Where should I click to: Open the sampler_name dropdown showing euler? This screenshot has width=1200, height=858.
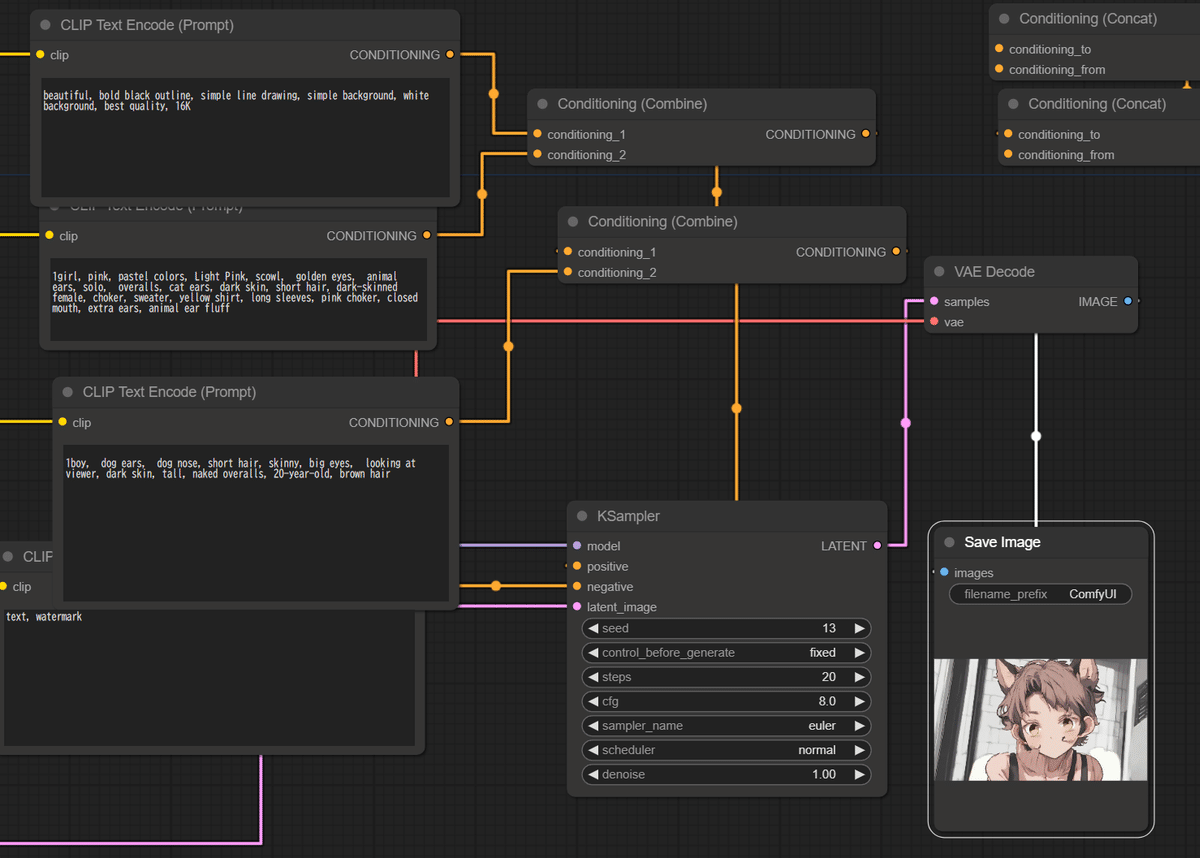click(726, 726)
